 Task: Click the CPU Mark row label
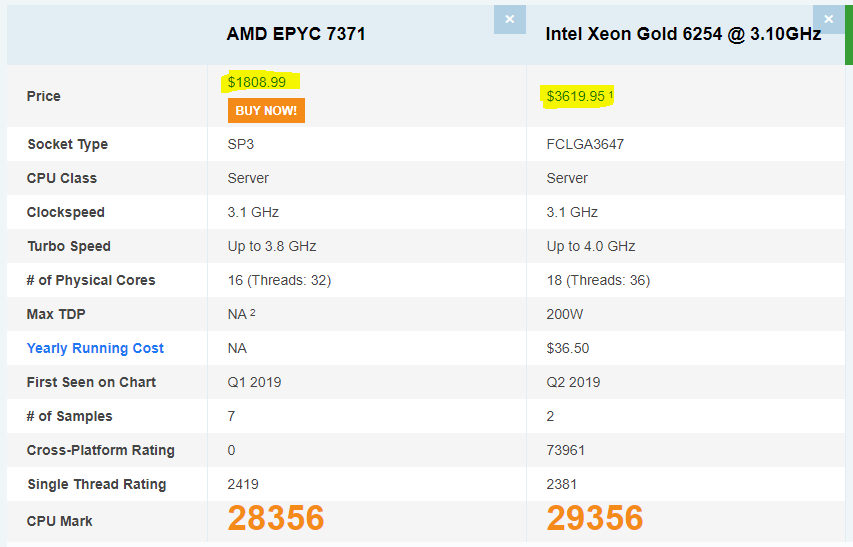tap(61, 520)
